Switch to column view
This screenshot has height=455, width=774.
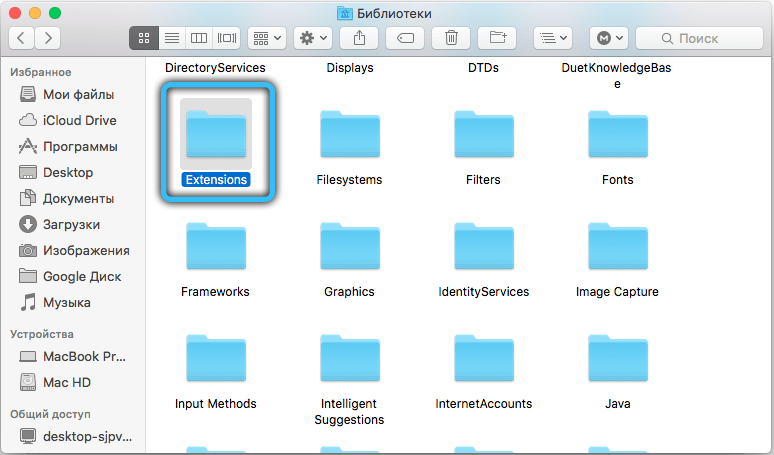pyautogui.click(x=199, y=38)
